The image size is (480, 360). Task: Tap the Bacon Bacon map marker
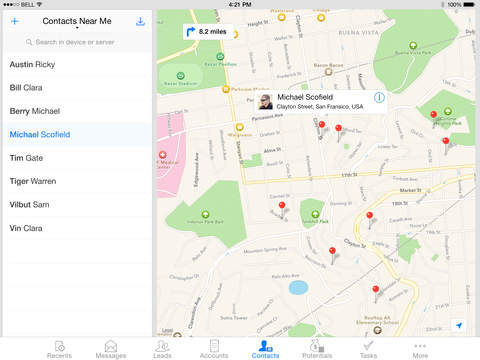click(x=329, y=72)
